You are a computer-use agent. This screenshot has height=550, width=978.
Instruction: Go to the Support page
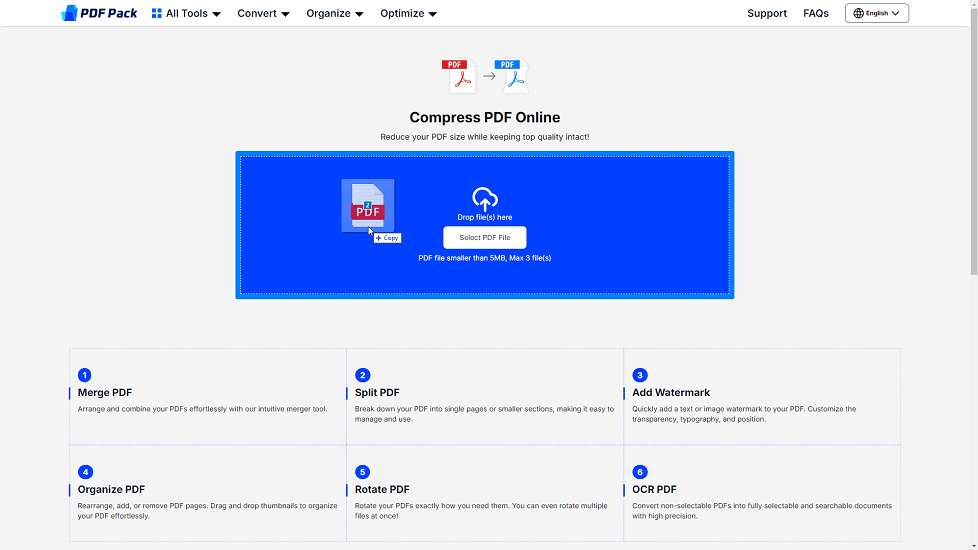point(767,14)
